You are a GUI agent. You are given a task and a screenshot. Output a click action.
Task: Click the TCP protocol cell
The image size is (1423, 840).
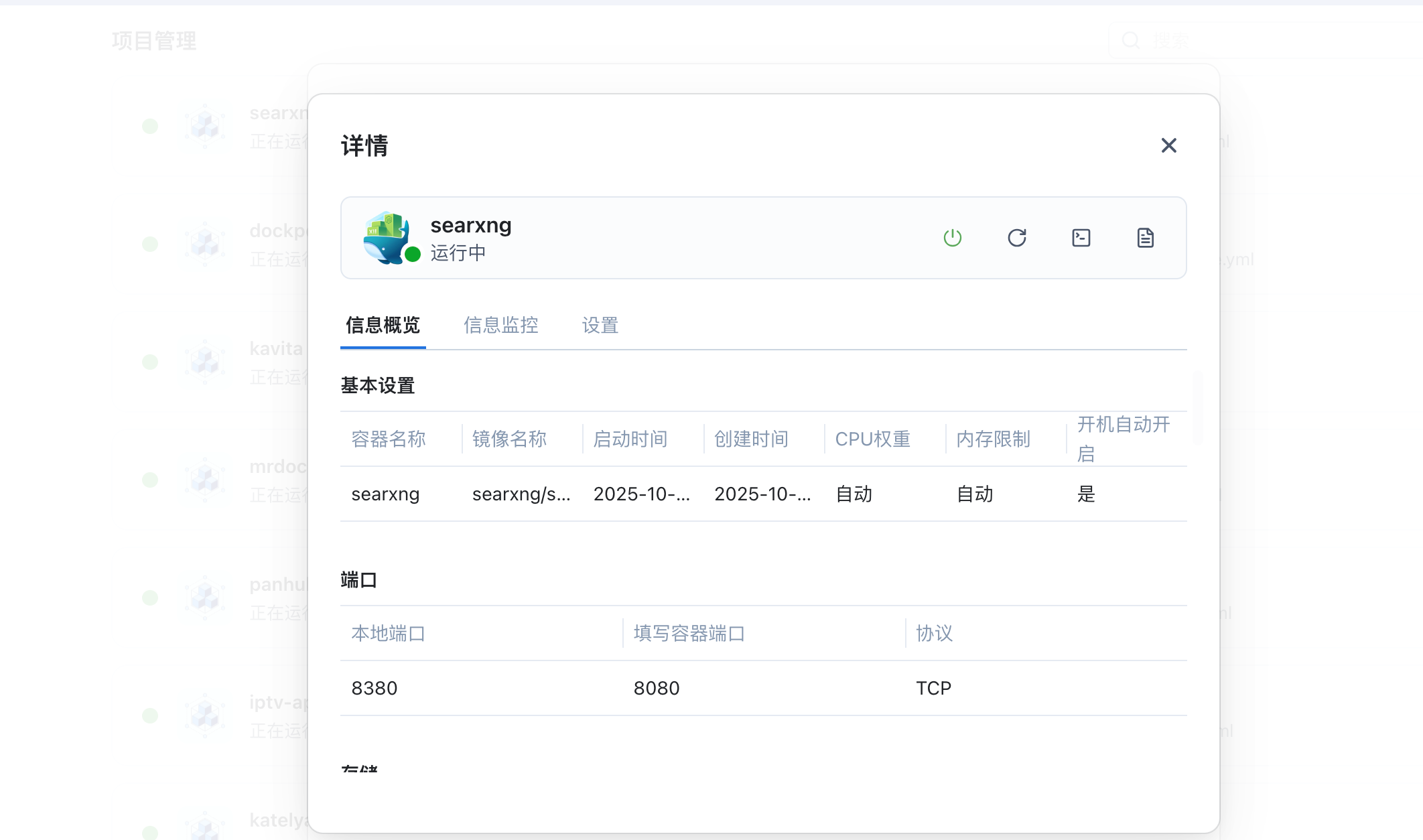pyautogui.click(x=933, y=689)
